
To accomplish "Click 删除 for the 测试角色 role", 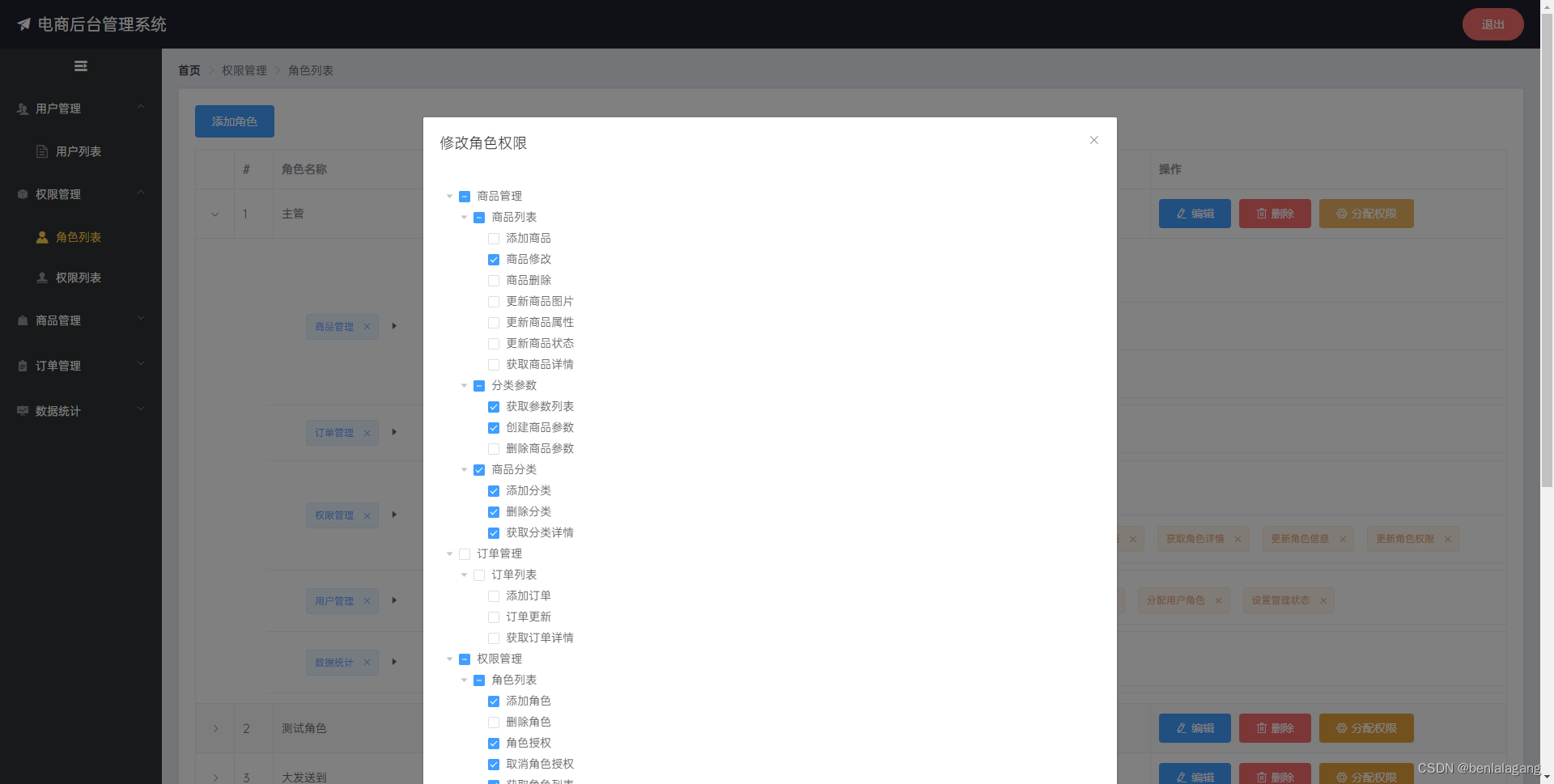I will [1275, 728].
